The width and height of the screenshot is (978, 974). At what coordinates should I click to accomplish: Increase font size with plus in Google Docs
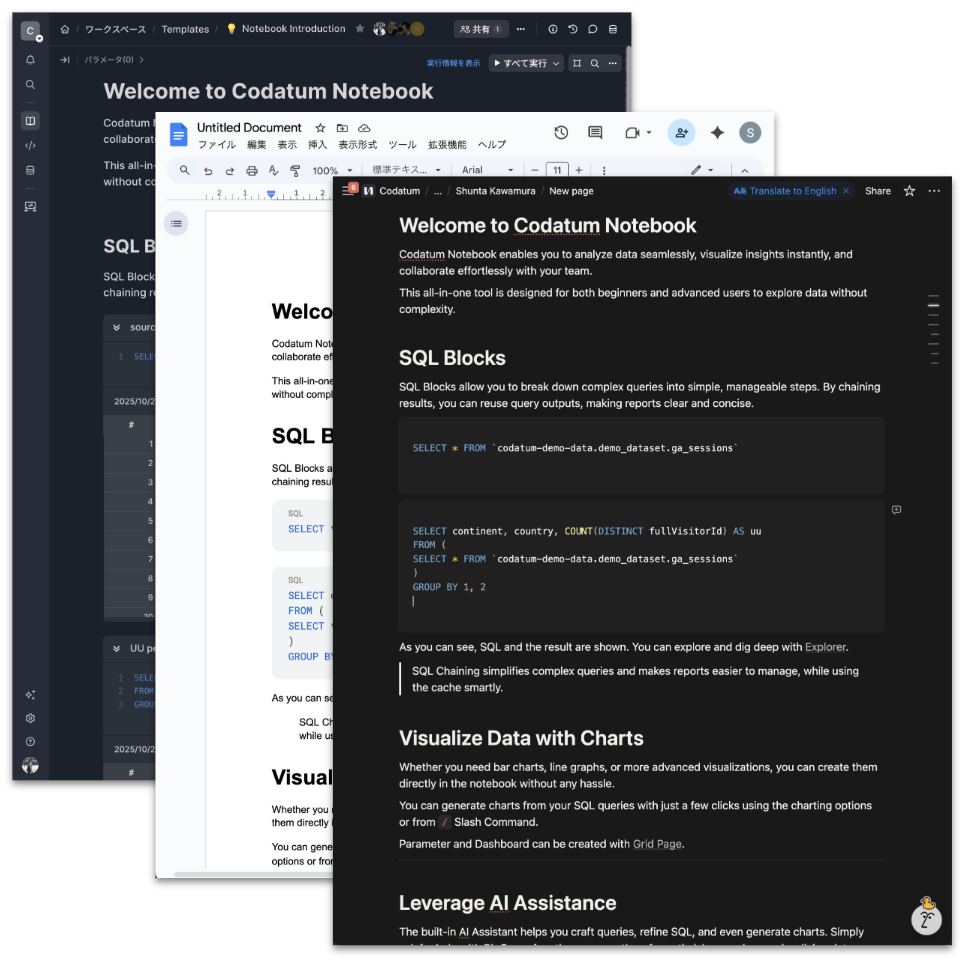[579, 170]
